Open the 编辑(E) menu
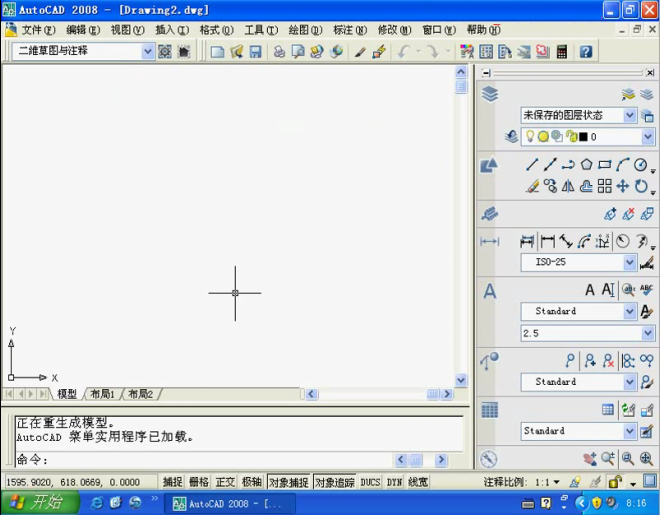This screenshot has height=515, width=660. coord(83,30)
